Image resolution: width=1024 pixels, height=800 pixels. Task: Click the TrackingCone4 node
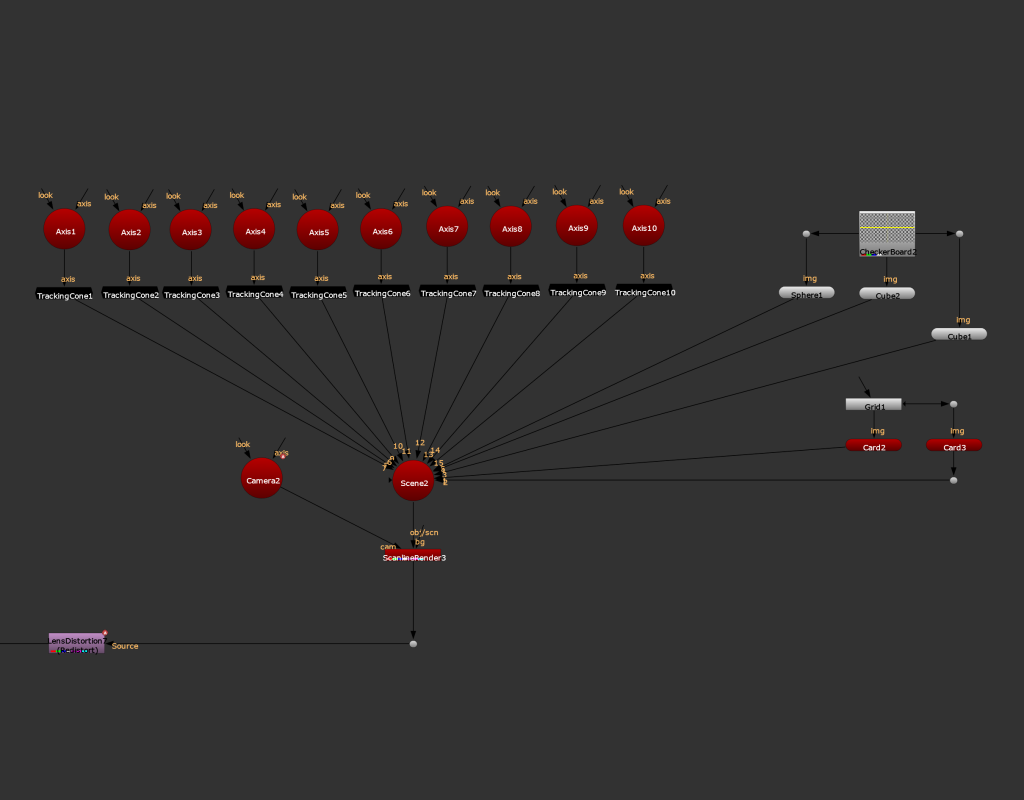click(255, 293)
